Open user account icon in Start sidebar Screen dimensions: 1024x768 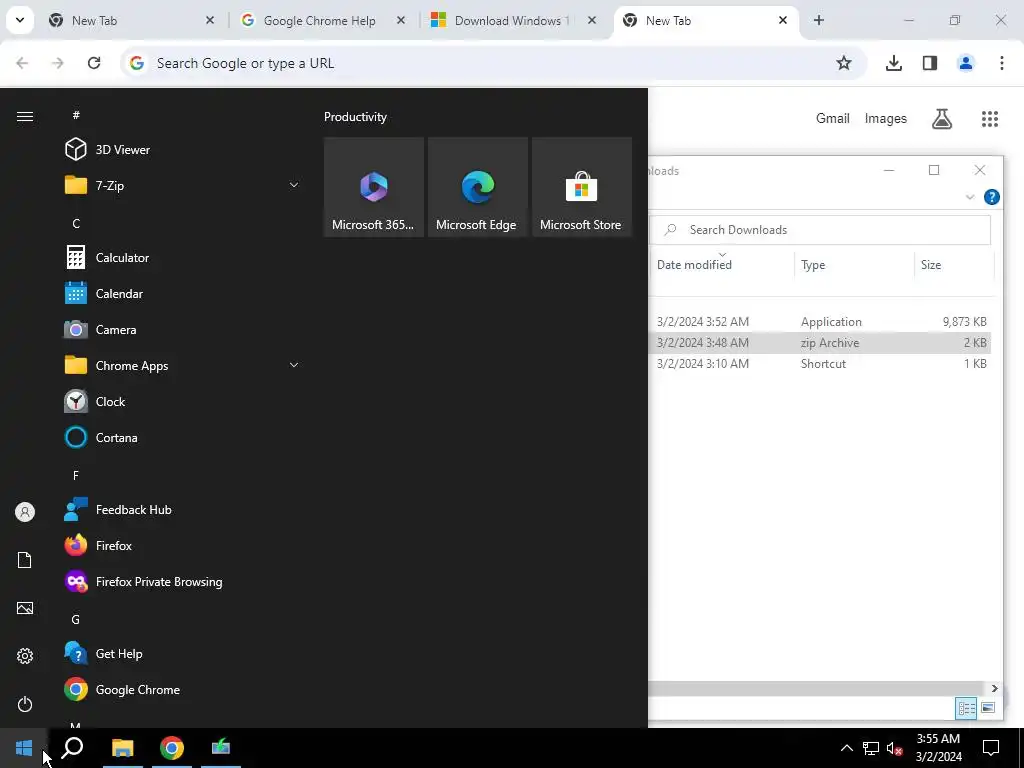pyautogui.click(x=25, y=512)
